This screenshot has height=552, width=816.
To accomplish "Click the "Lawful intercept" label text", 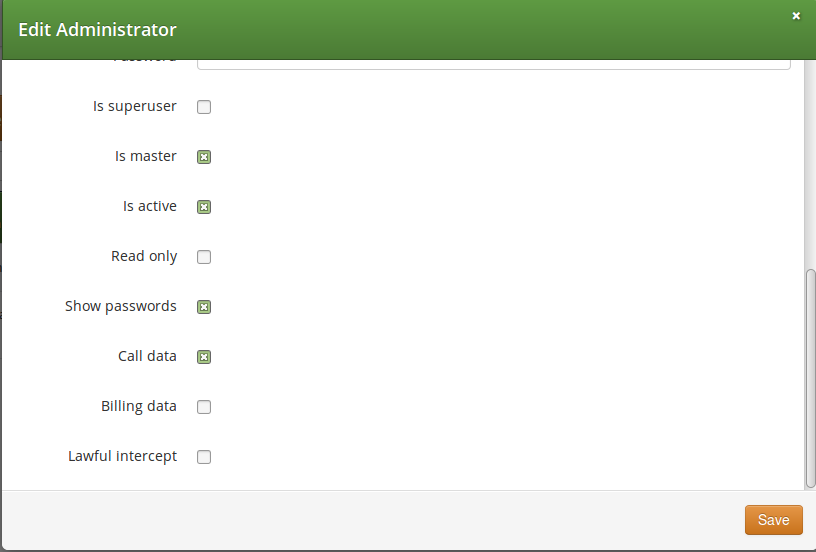I will pyautogui.click(x=122, y=456).
